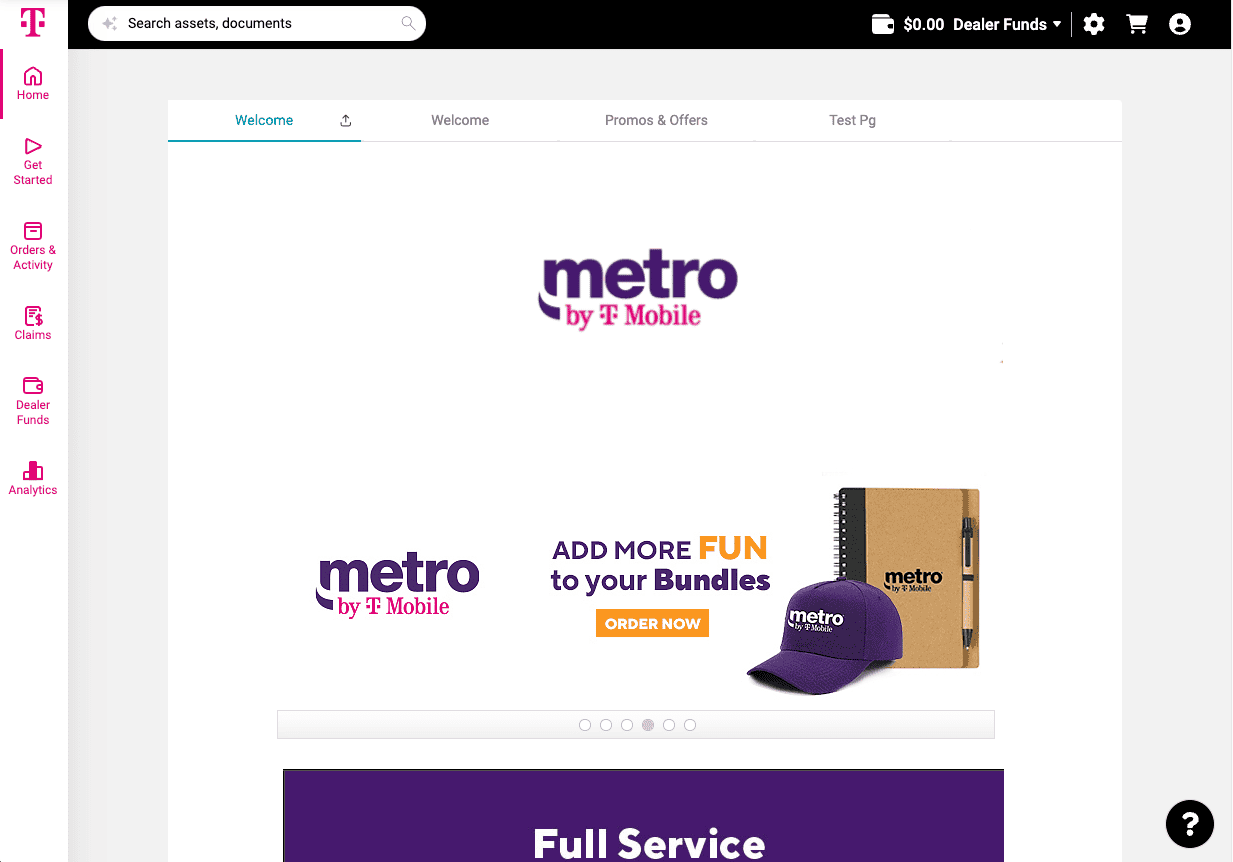Open Home in the sidebar
The height and width of the screenshot is (862, 1233).
pyautogui.click(x=33, y=84)
